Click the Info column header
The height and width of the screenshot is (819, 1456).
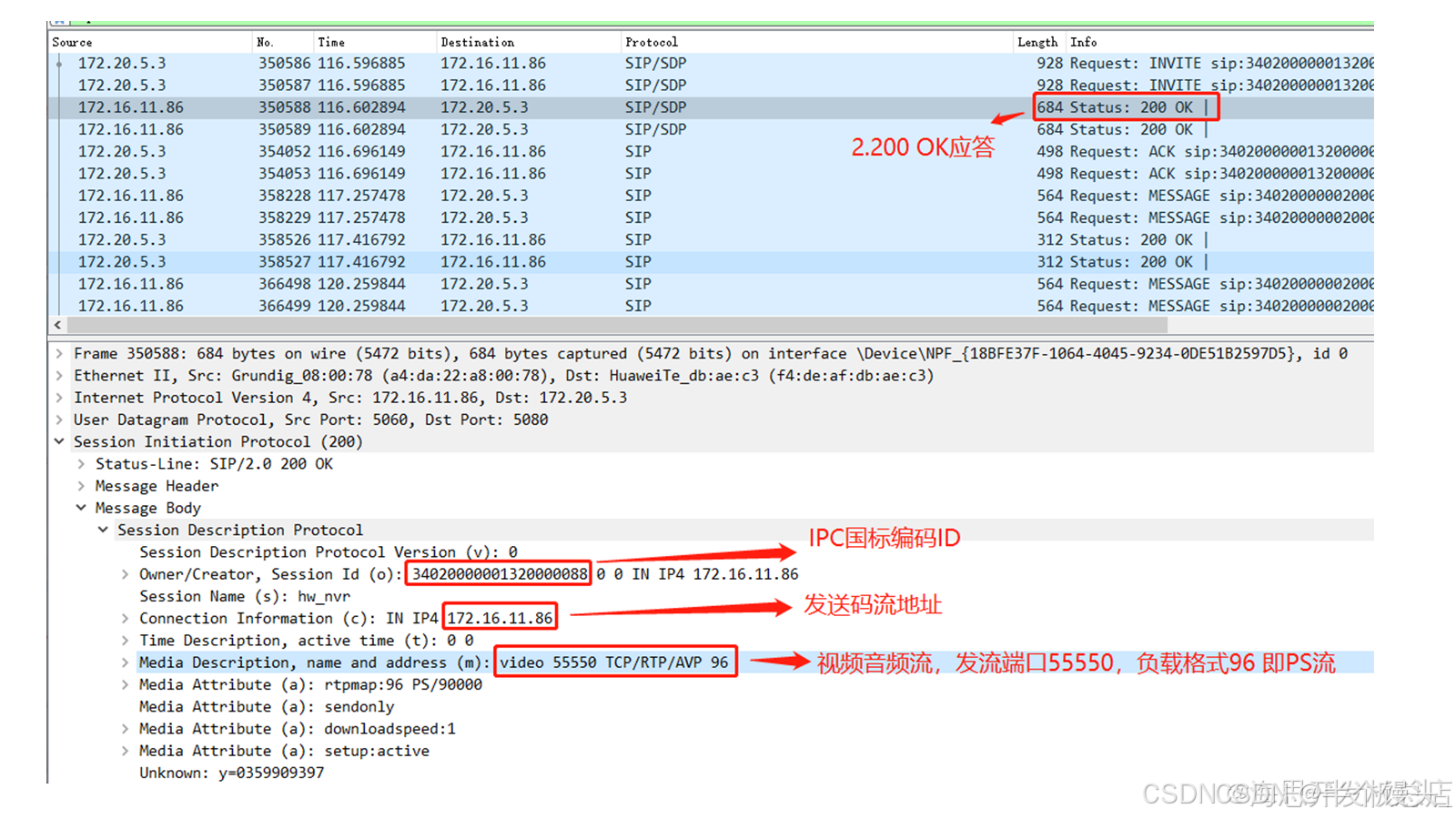1219,42
